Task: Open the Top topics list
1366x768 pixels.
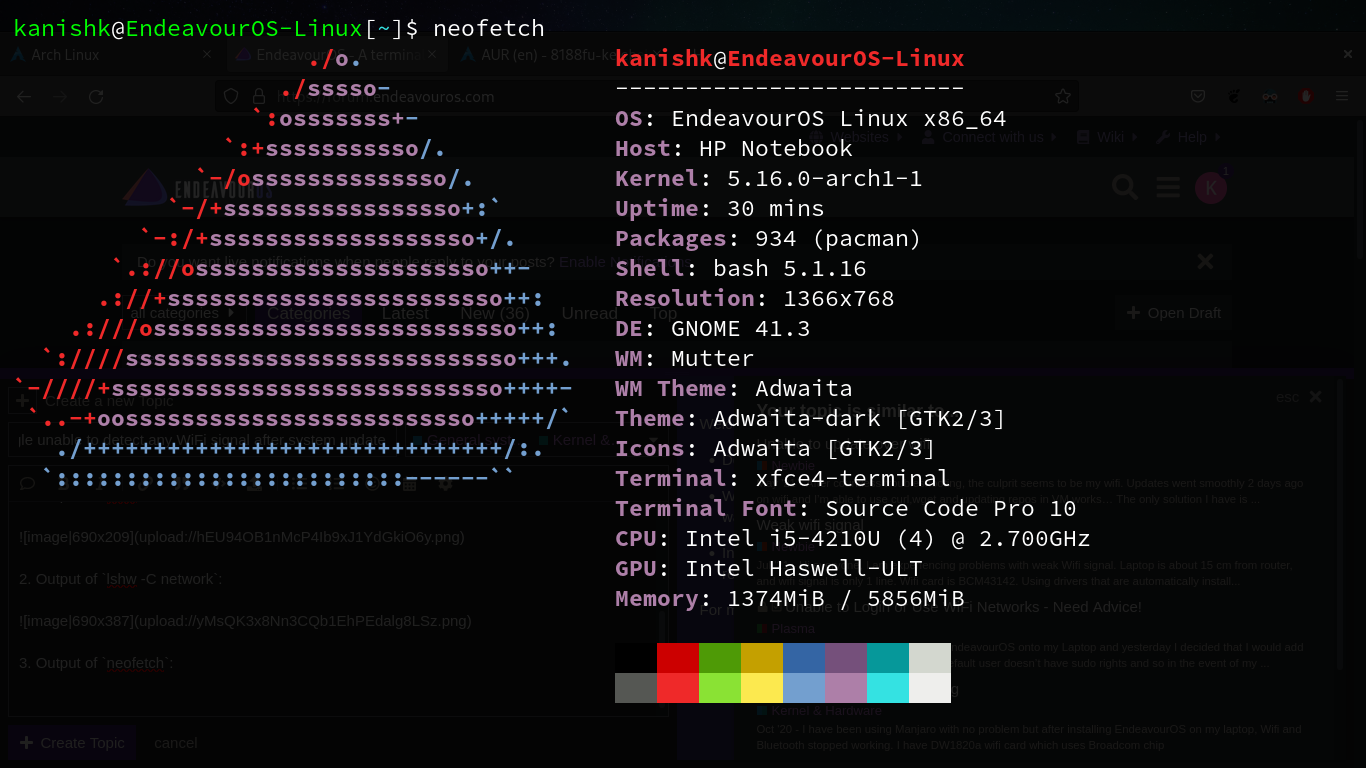Action: point(664,313)
